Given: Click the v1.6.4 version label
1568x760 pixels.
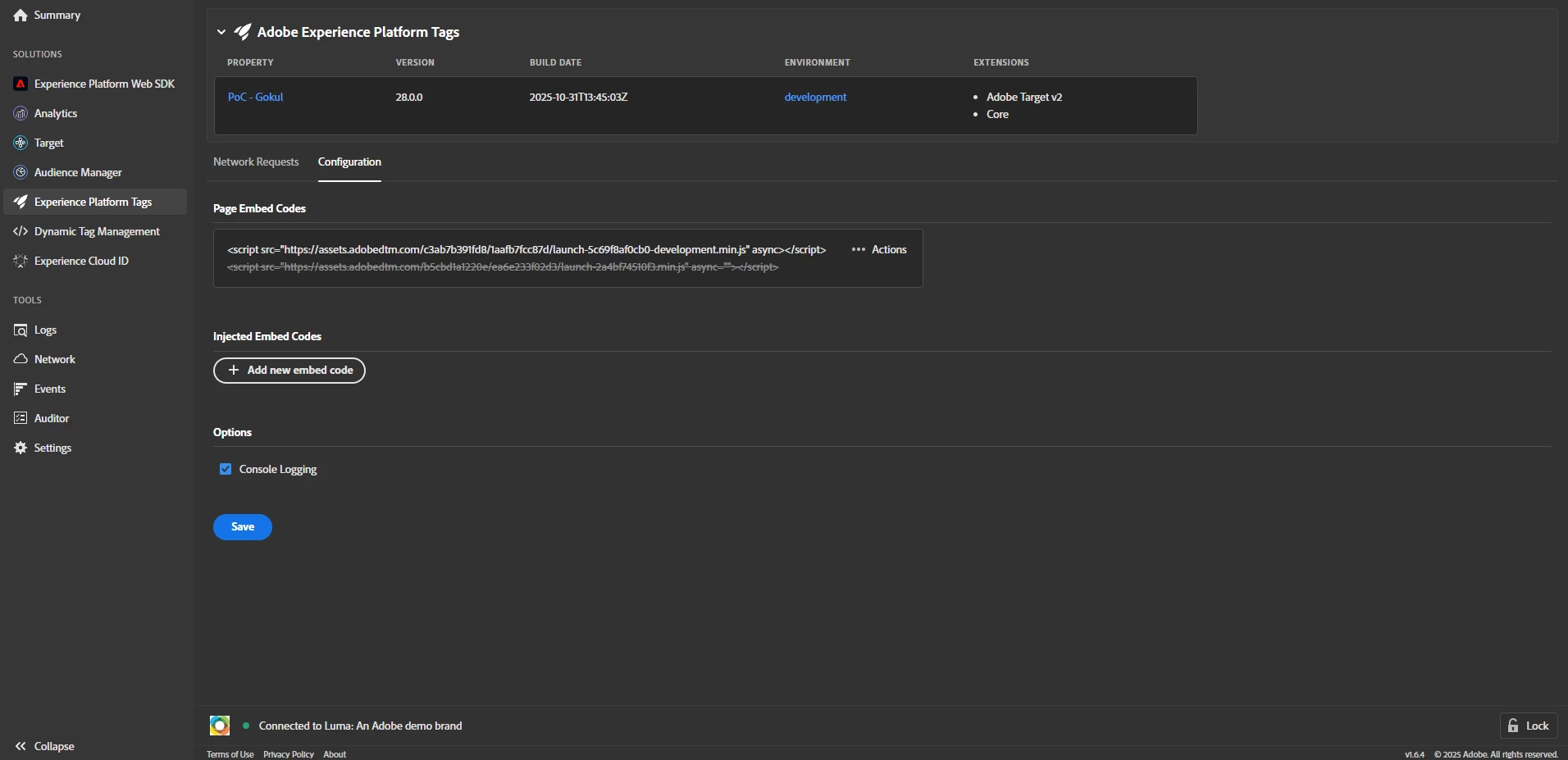Looking at the screenshot, I should [x=1415, y=754].
